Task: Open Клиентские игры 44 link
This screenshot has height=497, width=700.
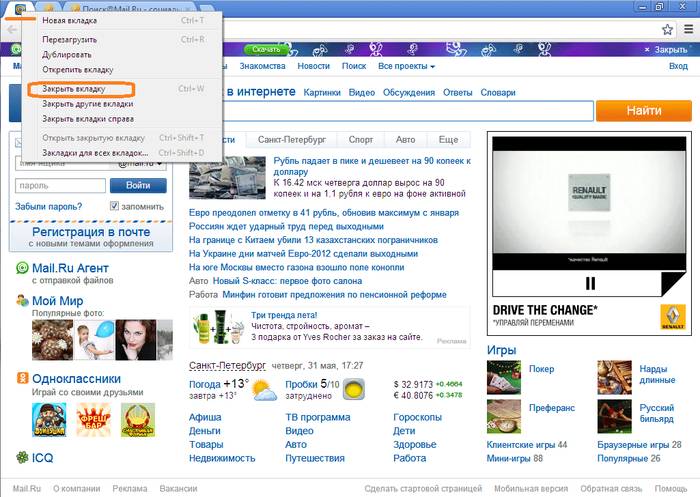Action: click(x=527, y=445)
